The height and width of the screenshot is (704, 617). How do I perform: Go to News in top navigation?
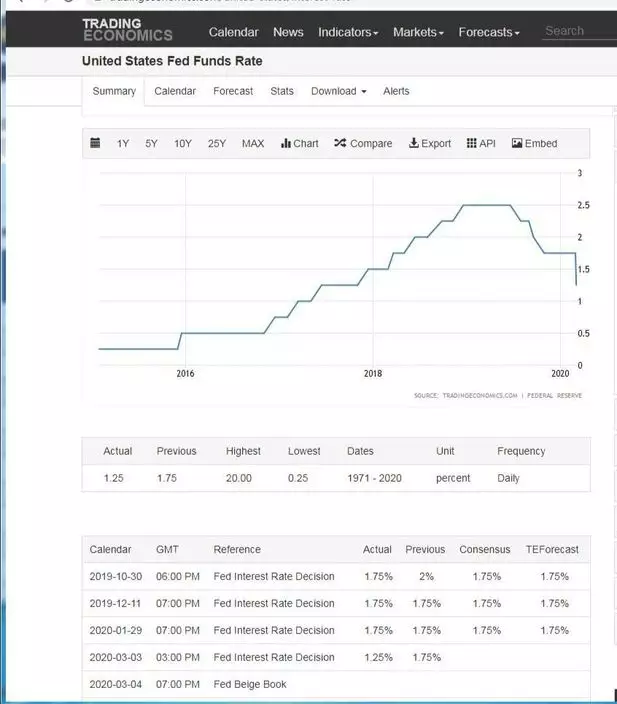pyautogui.click(x=288, y=32)
